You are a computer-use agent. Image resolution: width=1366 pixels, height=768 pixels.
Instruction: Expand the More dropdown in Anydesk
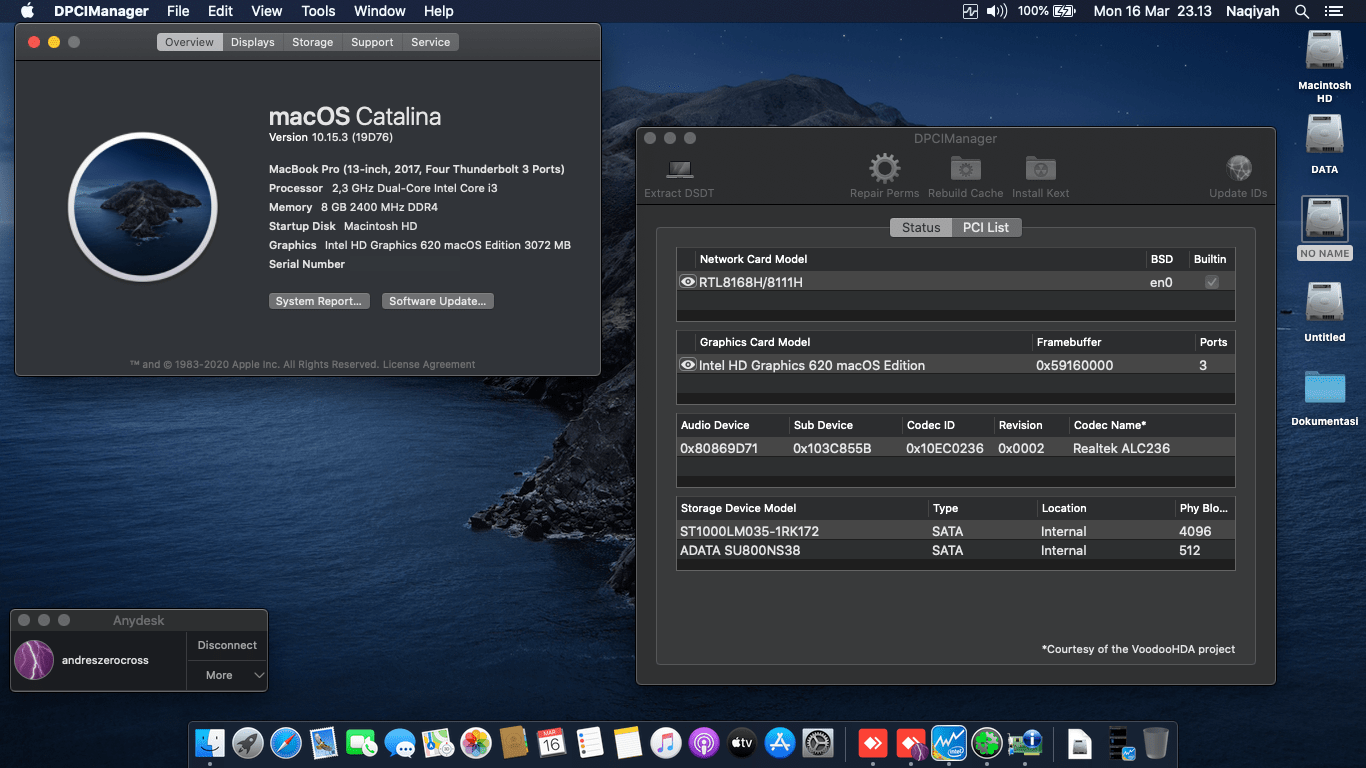(x=227, y=675)
